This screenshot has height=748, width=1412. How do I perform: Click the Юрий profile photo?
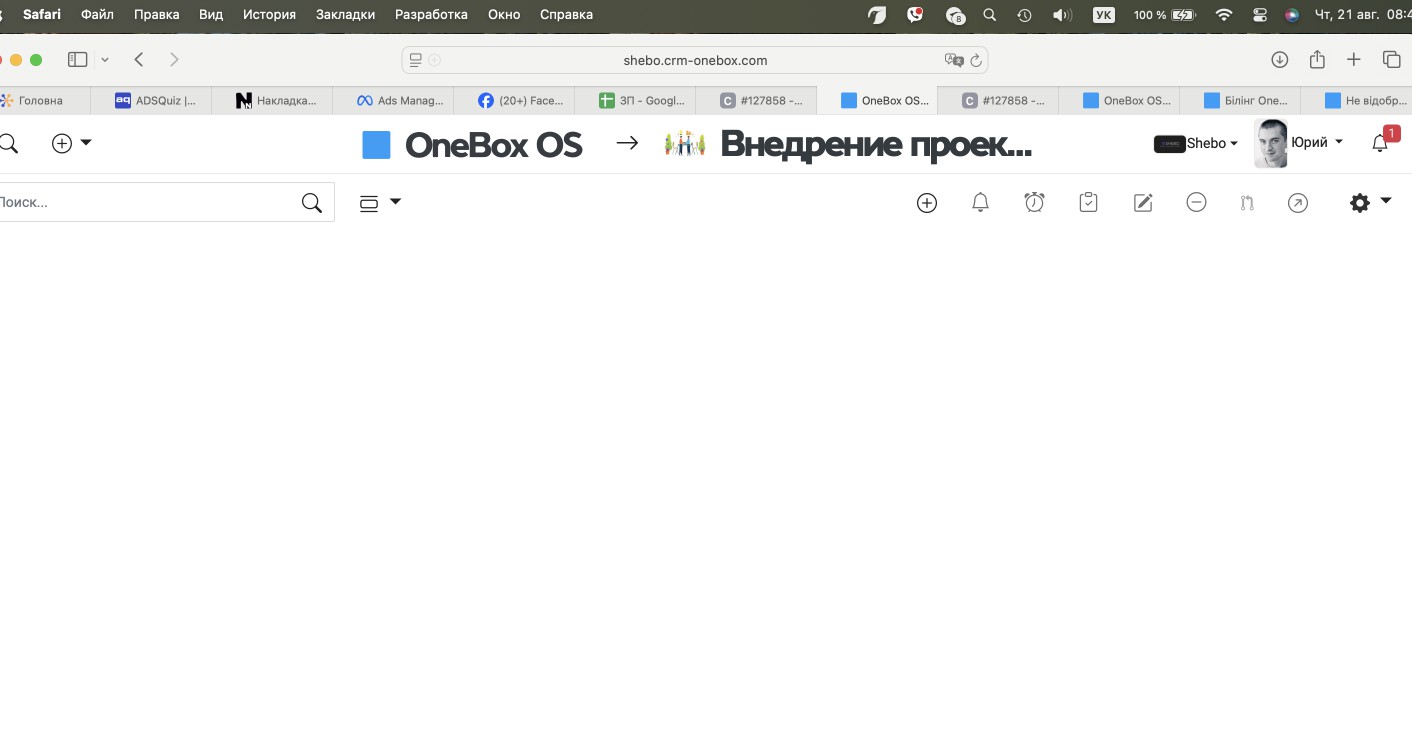pyautogui.click(x=1271, y=143)
